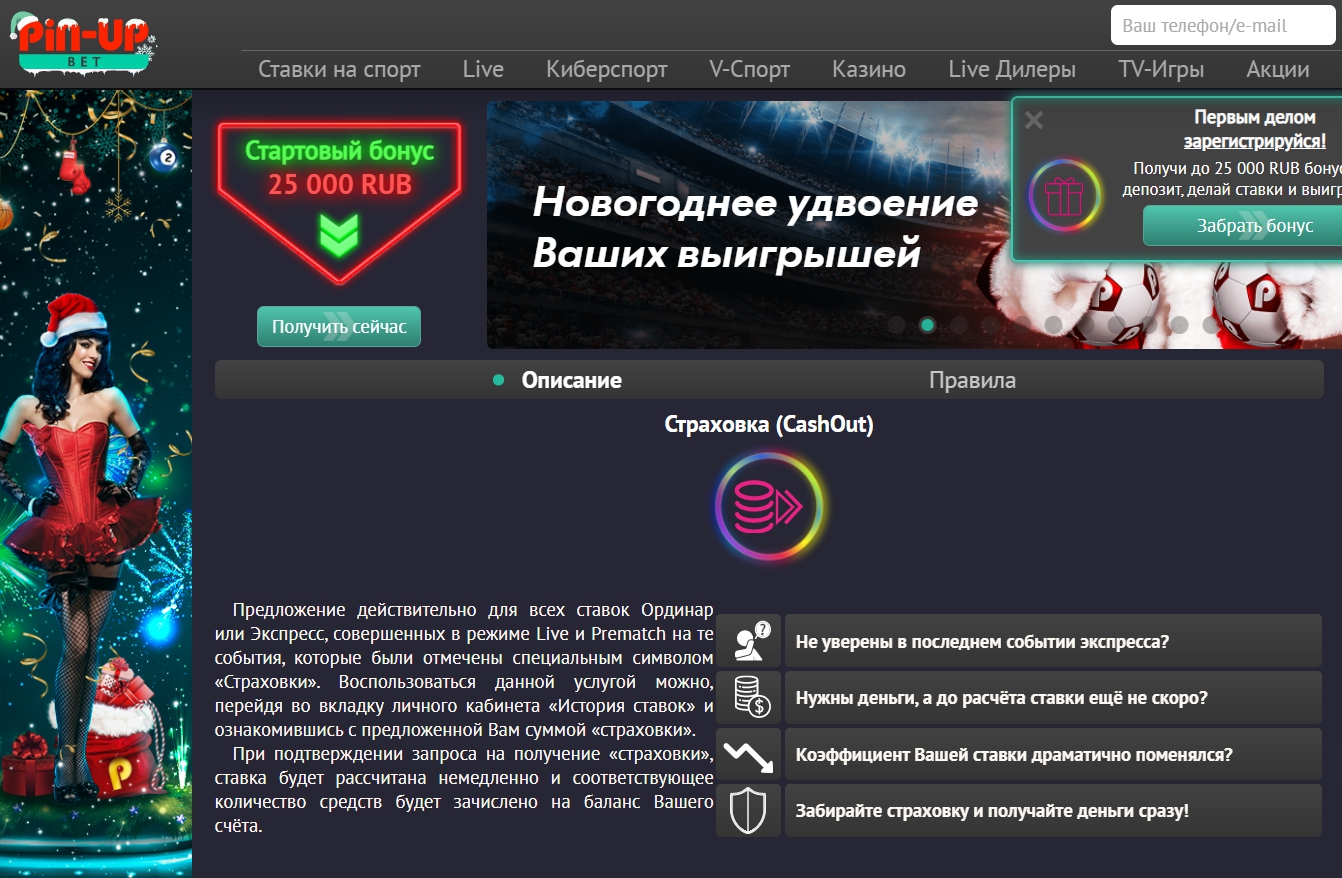Go to Киберспорт section

coord(606,70)
